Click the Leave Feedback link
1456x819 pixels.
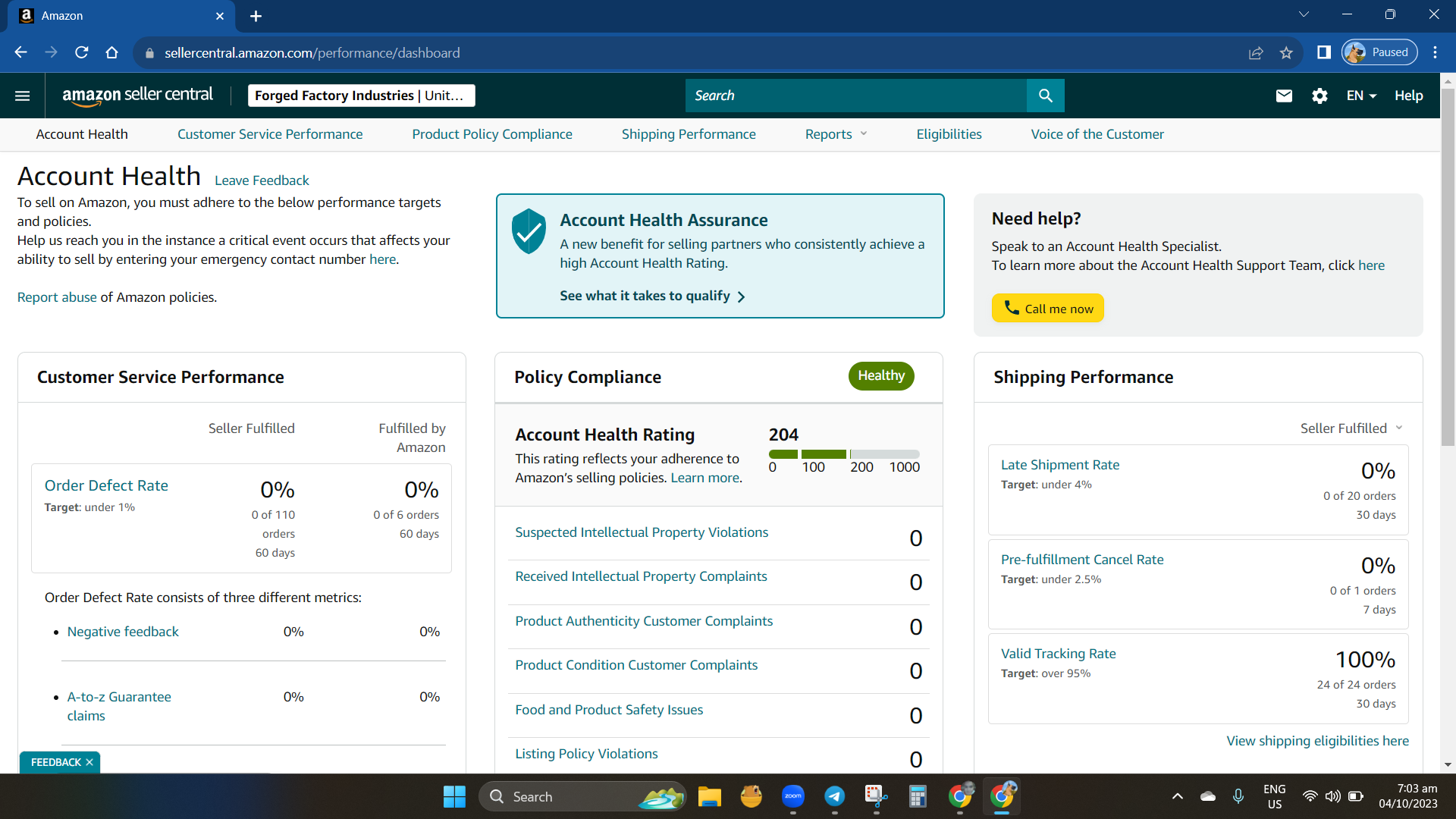click(262, 180)
